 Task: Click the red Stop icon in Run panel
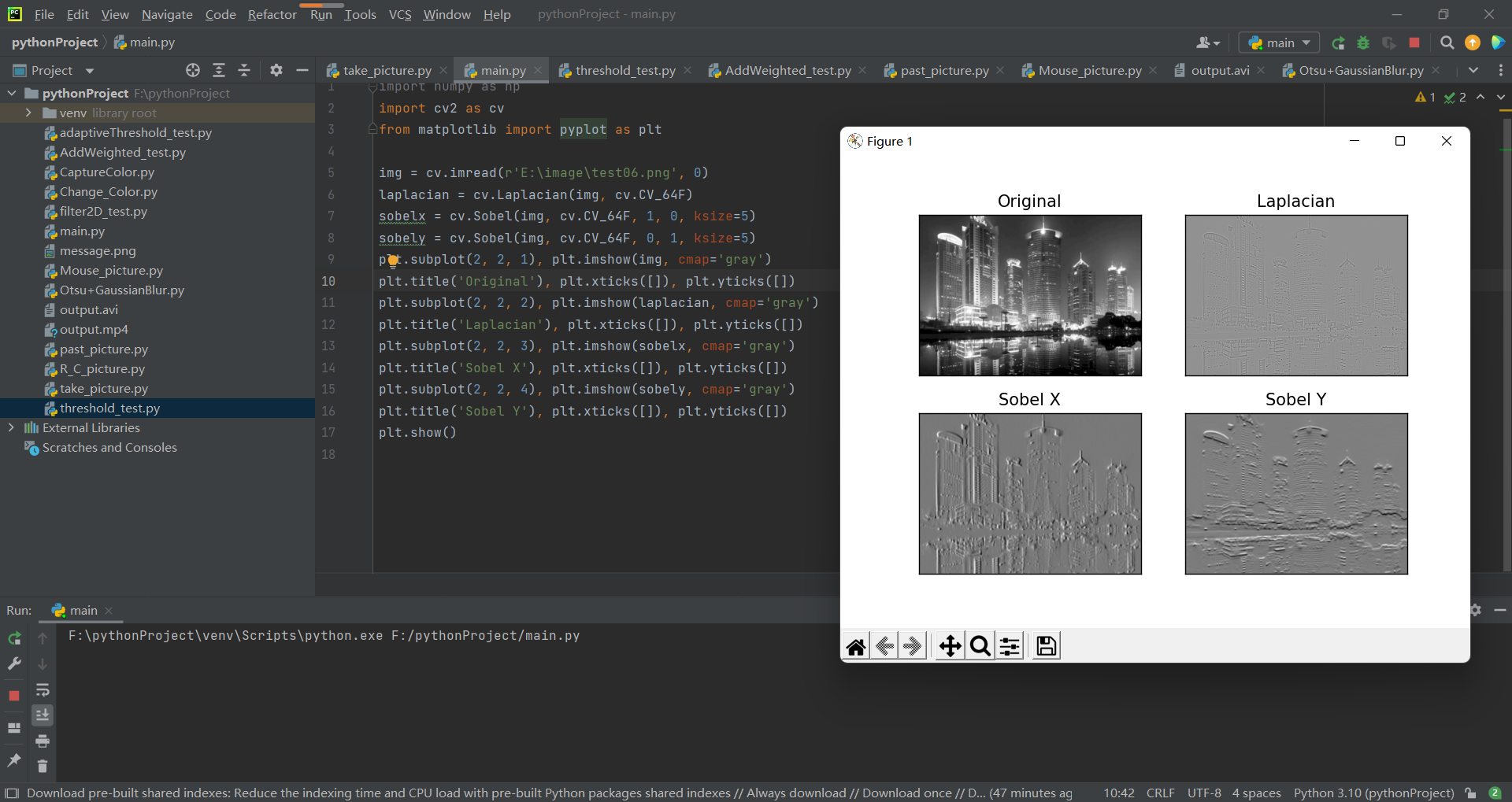click(14, 696)
